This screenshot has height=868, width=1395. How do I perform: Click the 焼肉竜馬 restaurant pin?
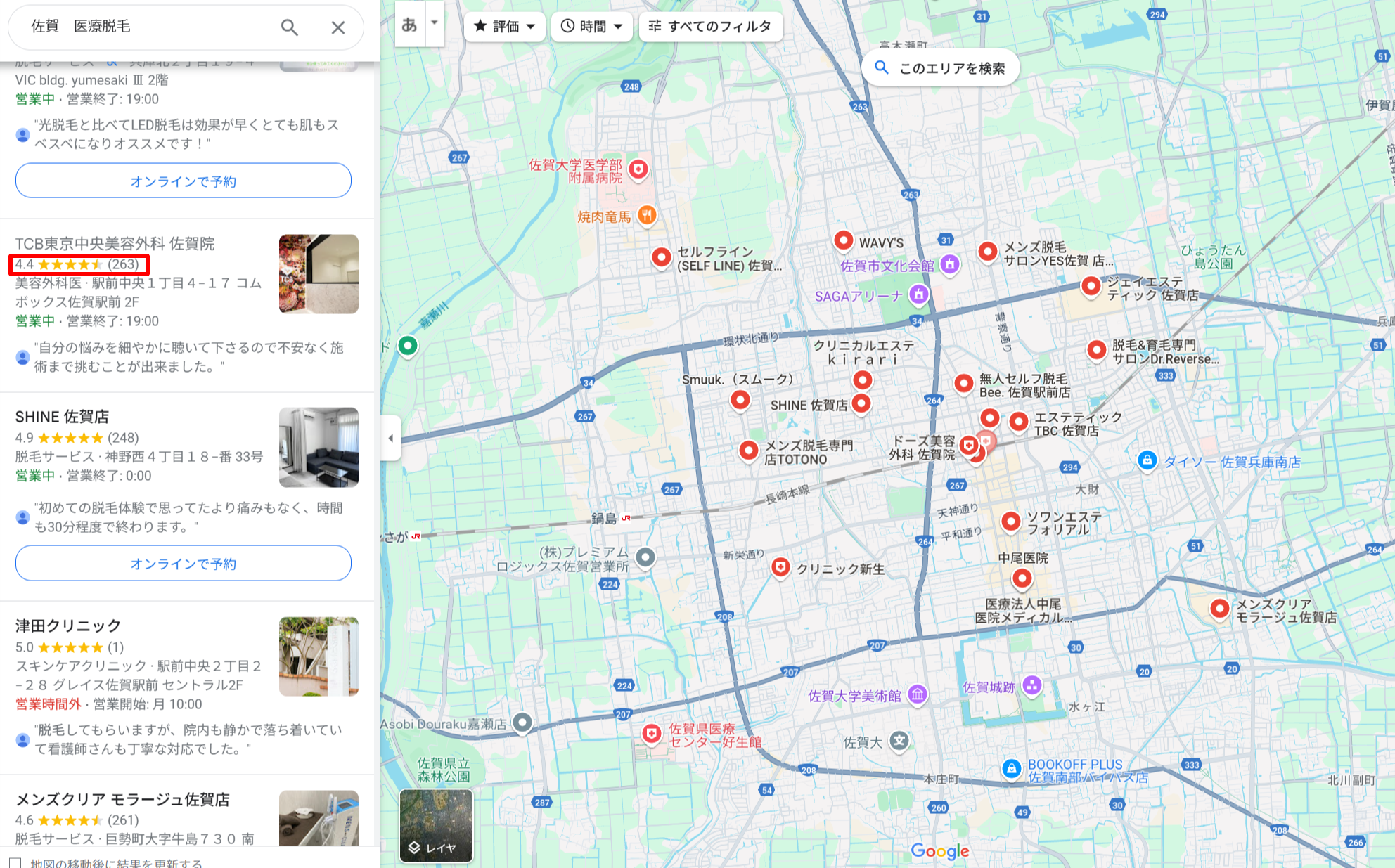[647, 215]
